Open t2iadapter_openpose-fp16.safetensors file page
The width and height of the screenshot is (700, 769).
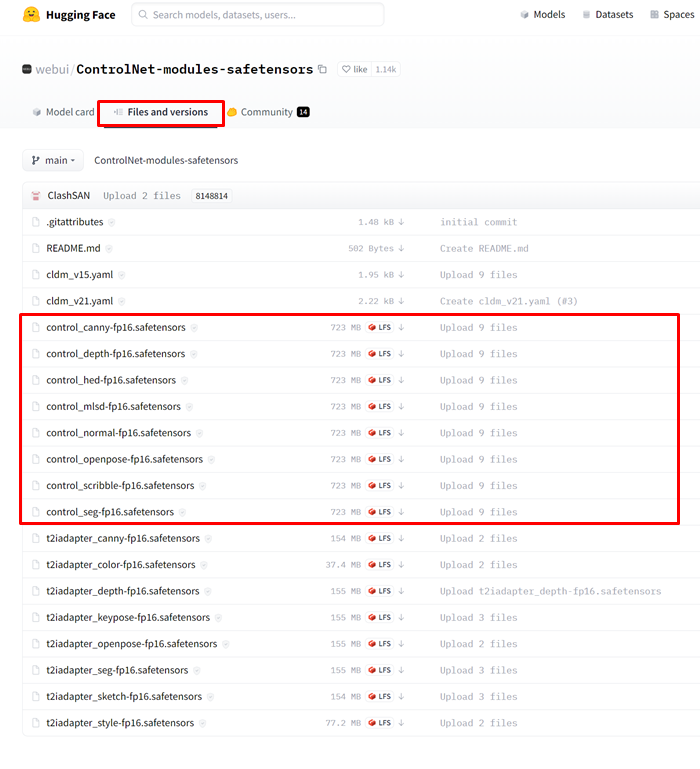coord(131,644)
